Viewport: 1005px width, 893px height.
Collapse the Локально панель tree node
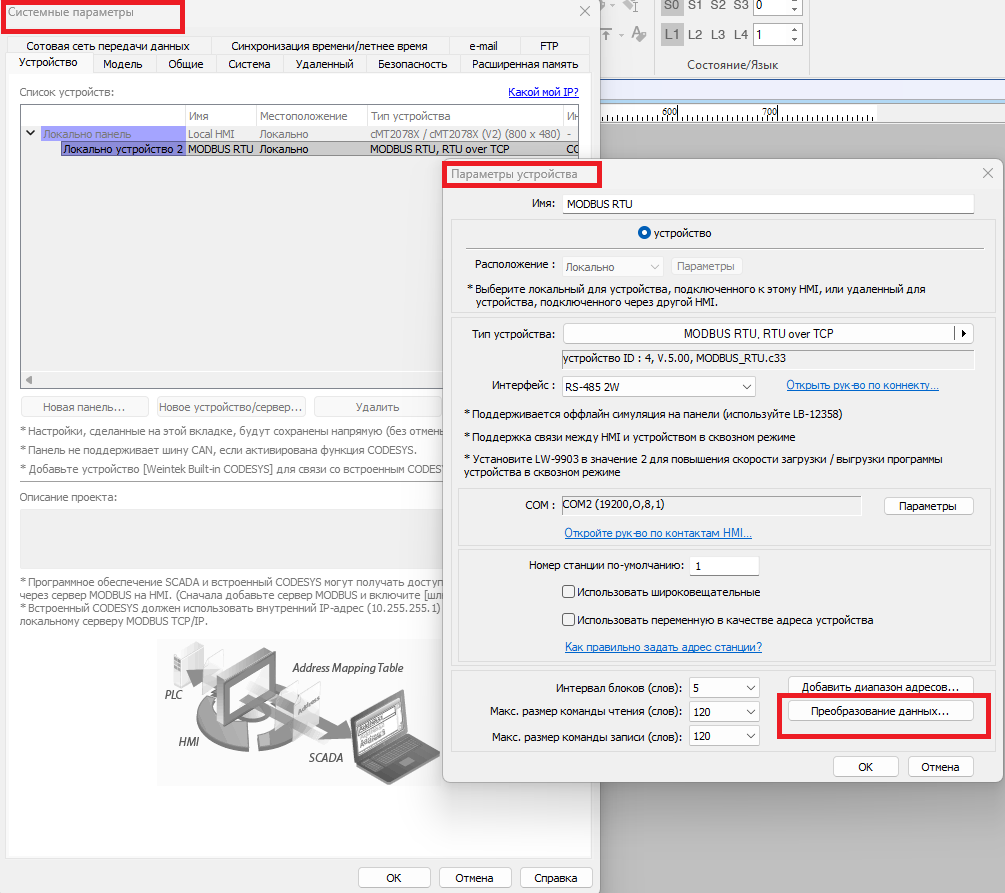tap(30, 133)
